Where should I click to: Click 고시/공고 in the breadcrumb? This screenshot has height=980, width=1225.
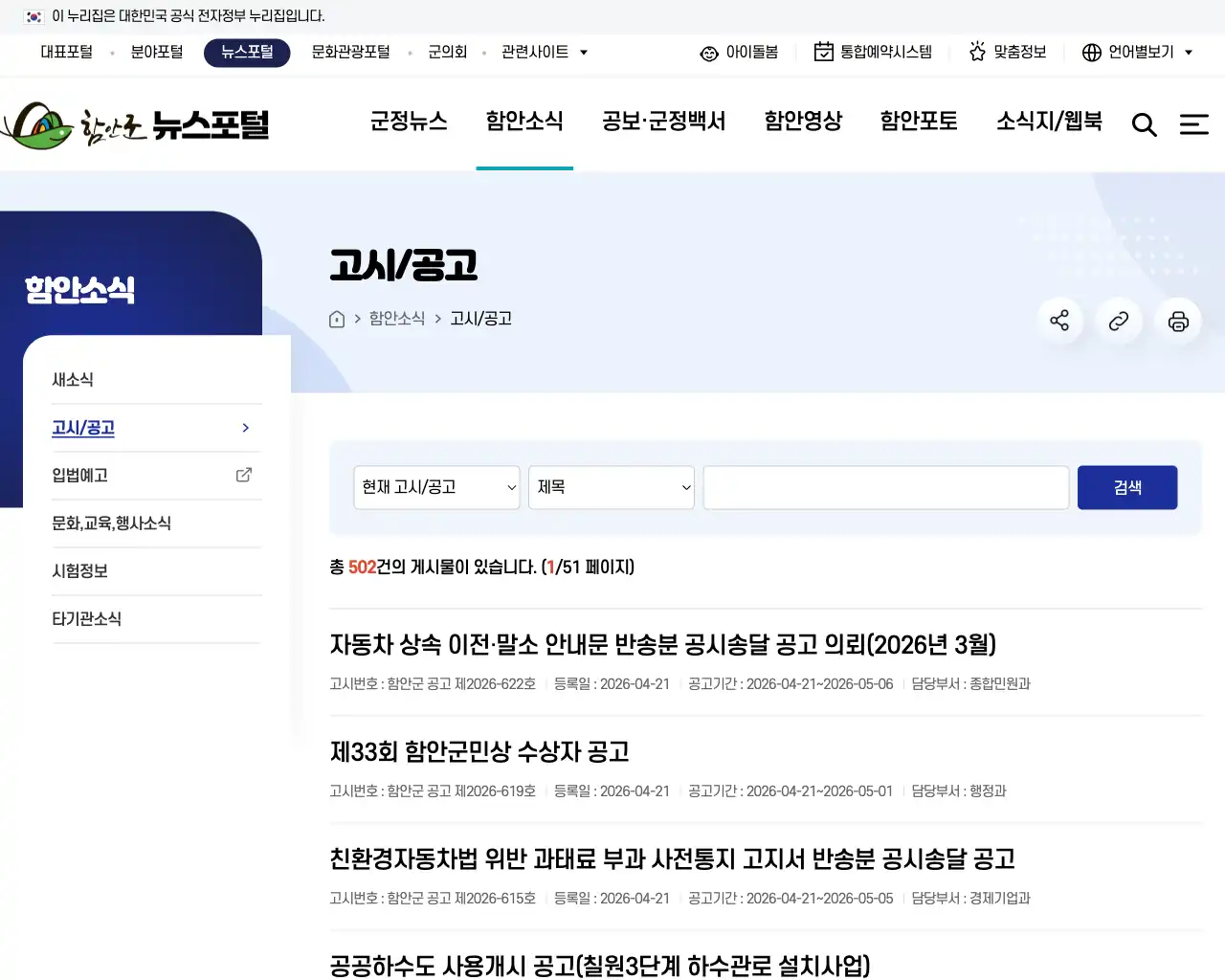pyautogui.click(x=481, y=319)
